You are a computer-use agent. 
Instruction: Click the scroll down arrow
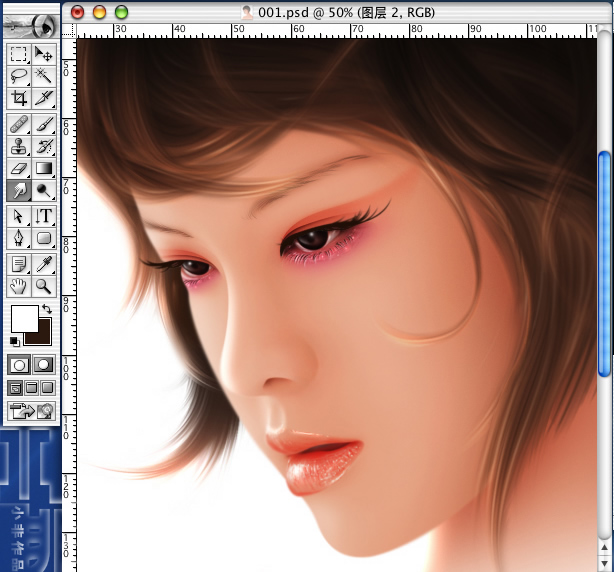click(604, 562)
